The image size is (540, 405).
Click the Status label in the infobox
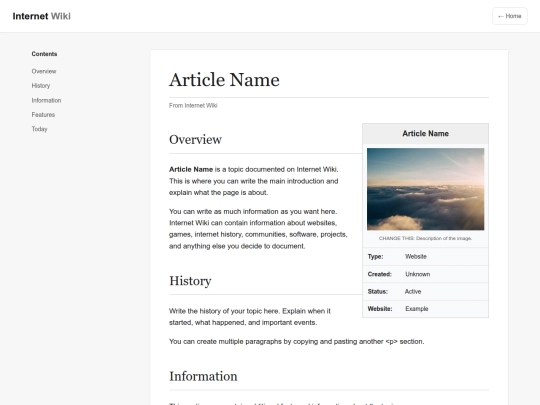coord(377,291)
